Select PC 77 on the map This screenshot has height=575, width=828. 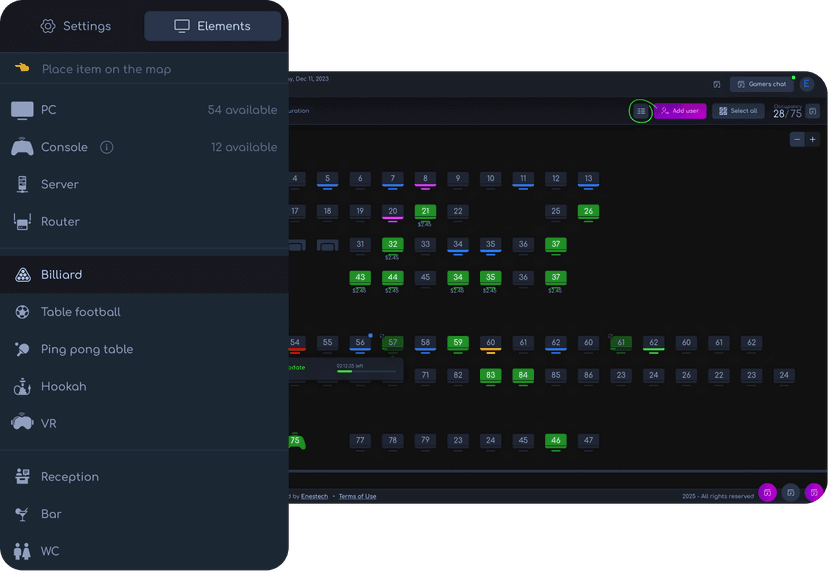(360, 441)
